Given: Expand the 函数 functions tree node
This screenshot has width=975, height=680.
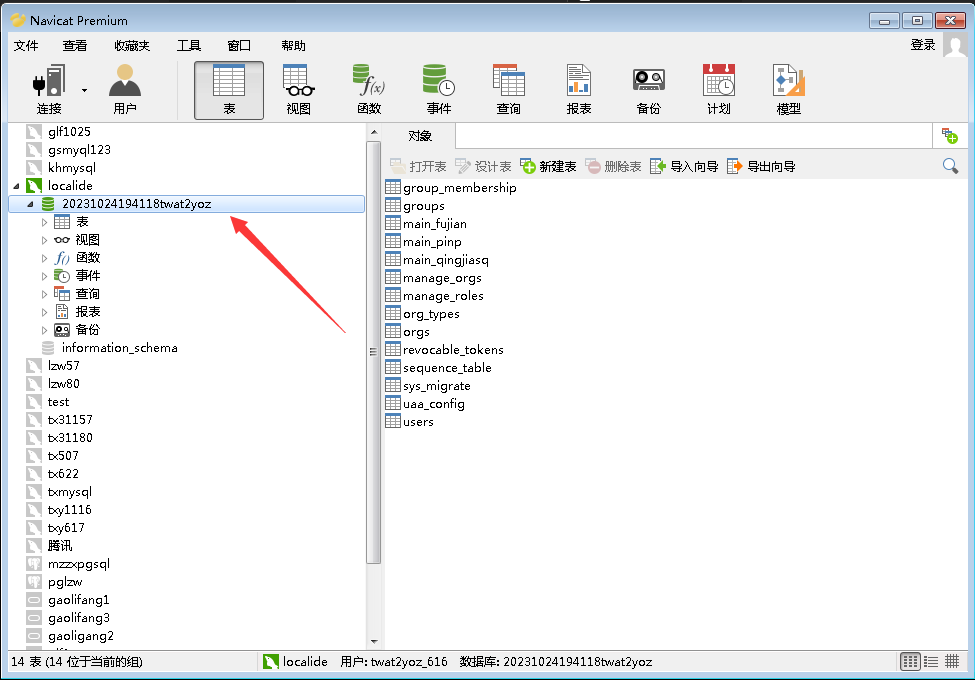Looking at the screenshot, I should click(44, 258).
